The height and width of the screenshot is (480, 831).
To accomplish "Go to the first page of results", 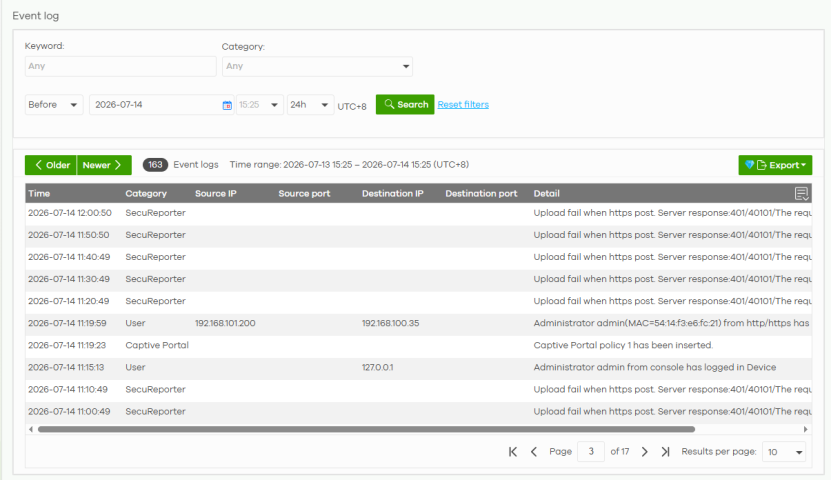I will click(512, 452).
